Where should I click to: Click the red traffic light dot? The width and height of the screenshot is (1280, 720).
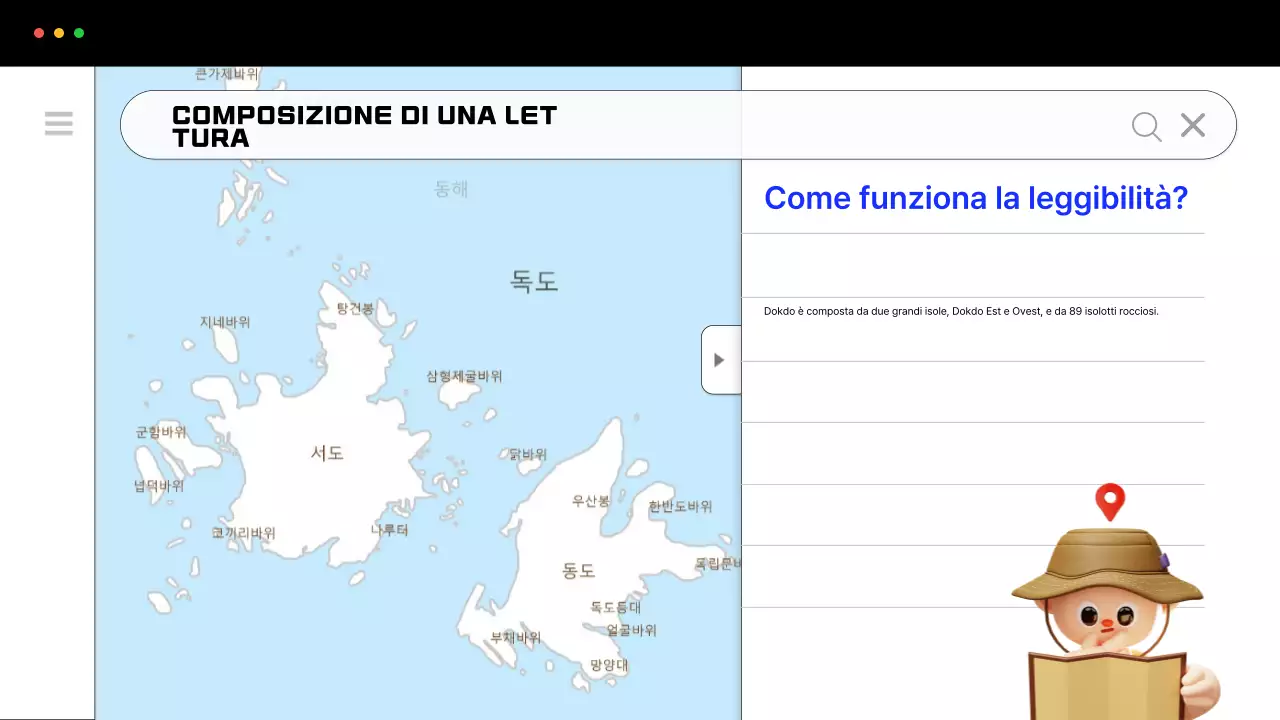(x=38, y=32)
